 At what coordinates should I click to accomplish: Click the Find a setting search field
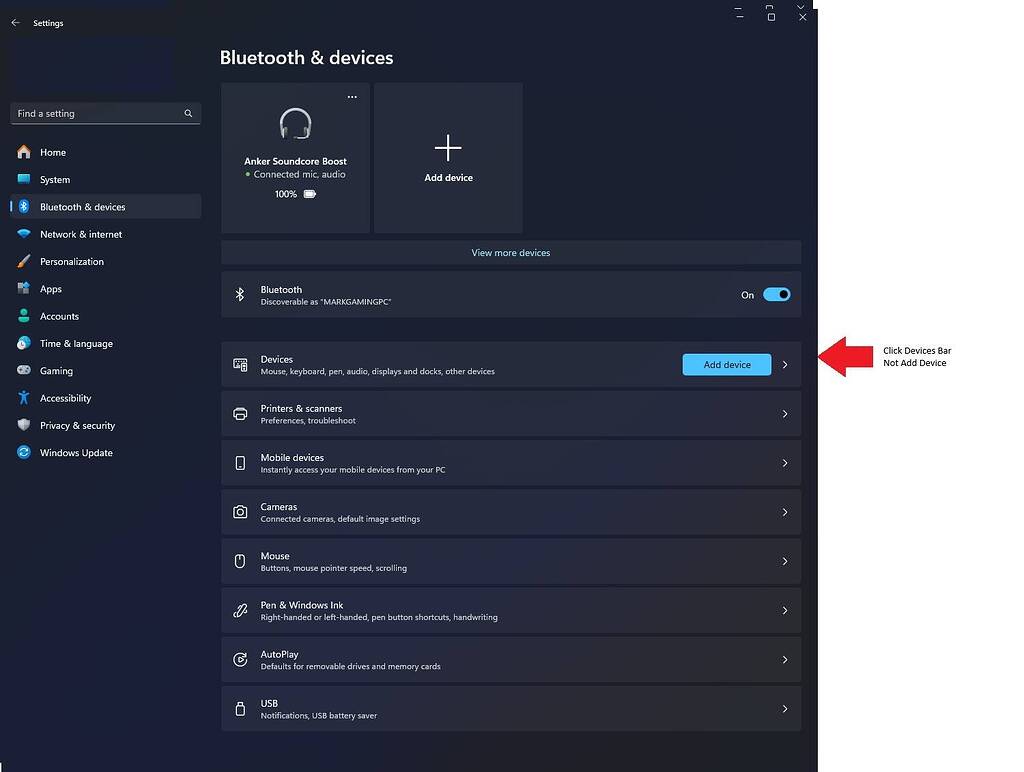click(106, 114)
